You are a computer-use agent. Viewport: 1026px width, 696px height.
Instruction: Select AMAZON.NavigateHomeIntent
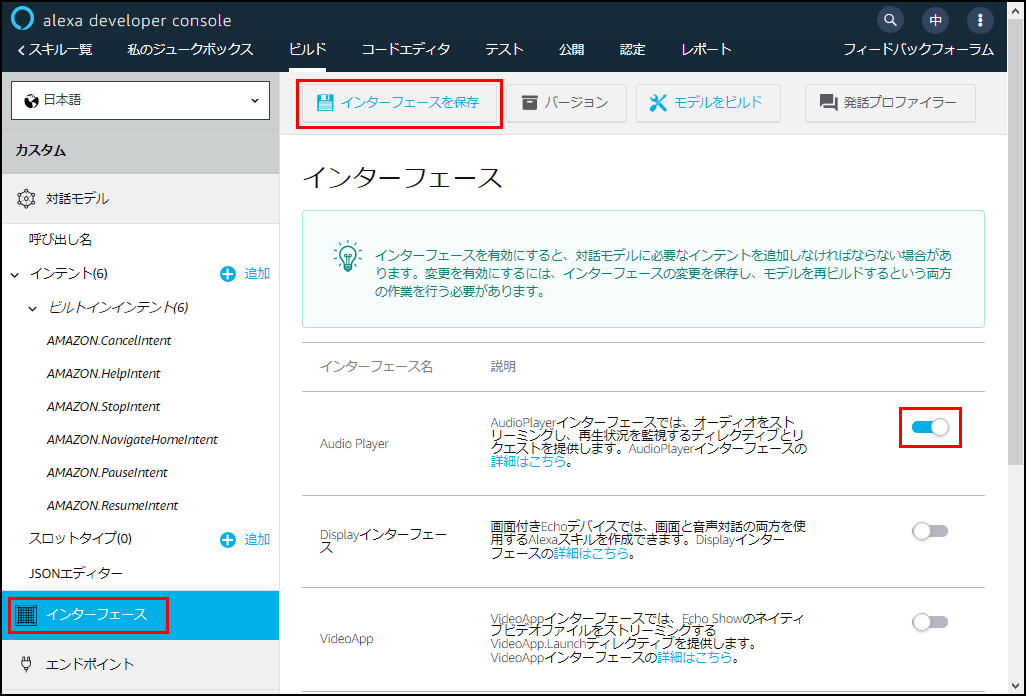[132, 440]
